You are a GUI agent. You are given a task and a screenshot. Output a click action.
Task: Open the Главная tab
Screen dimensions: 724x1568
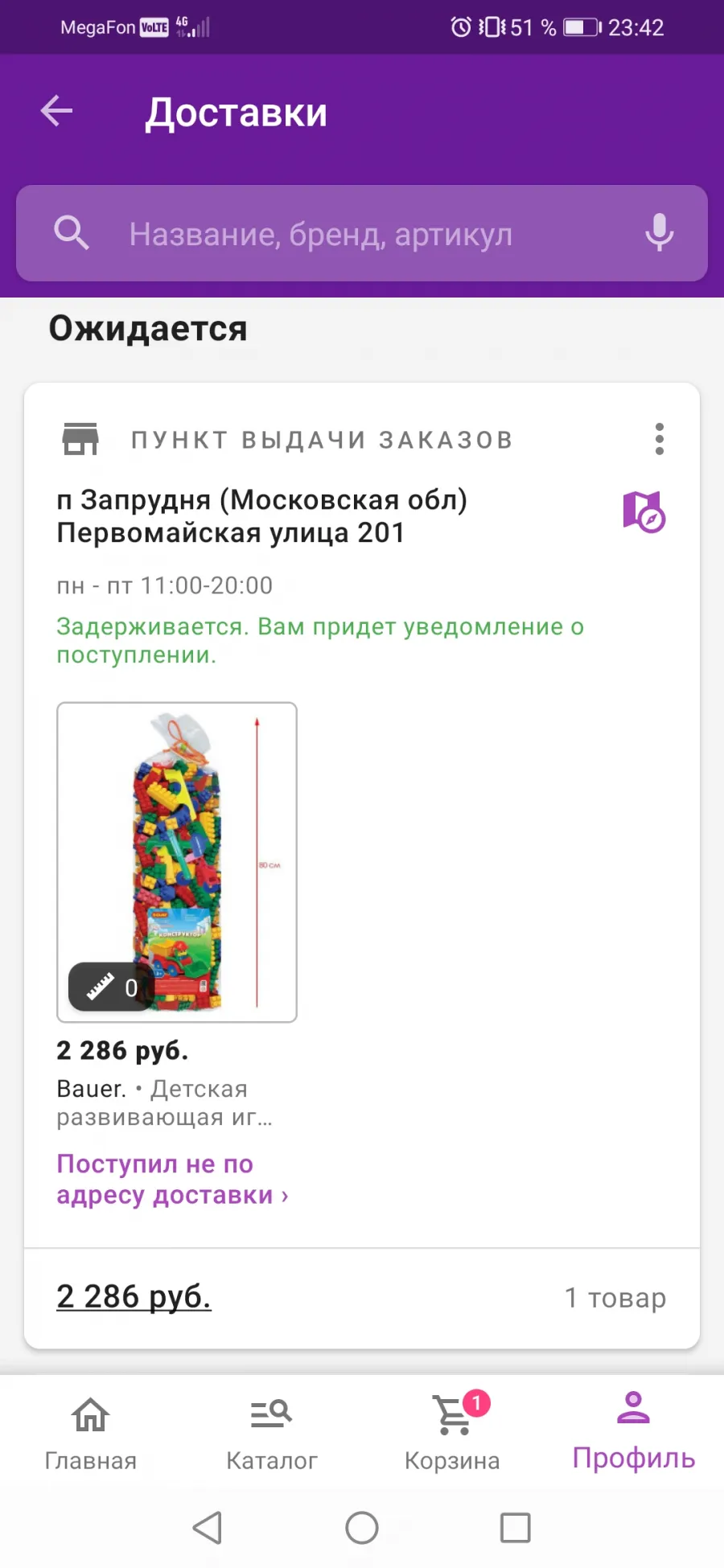90,1433
